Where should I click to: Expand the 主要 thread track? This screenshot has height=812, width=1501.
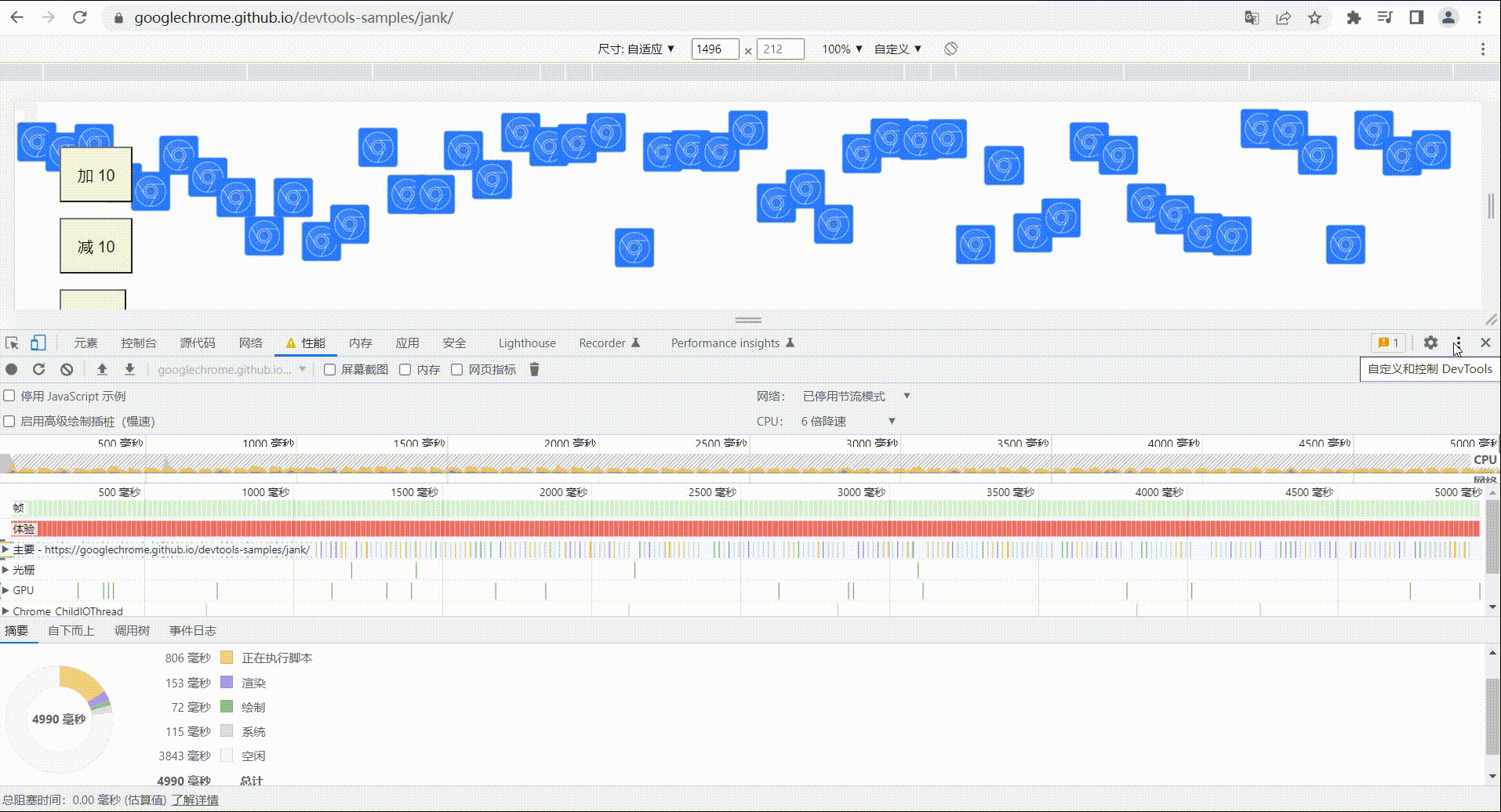pos(5,549)
